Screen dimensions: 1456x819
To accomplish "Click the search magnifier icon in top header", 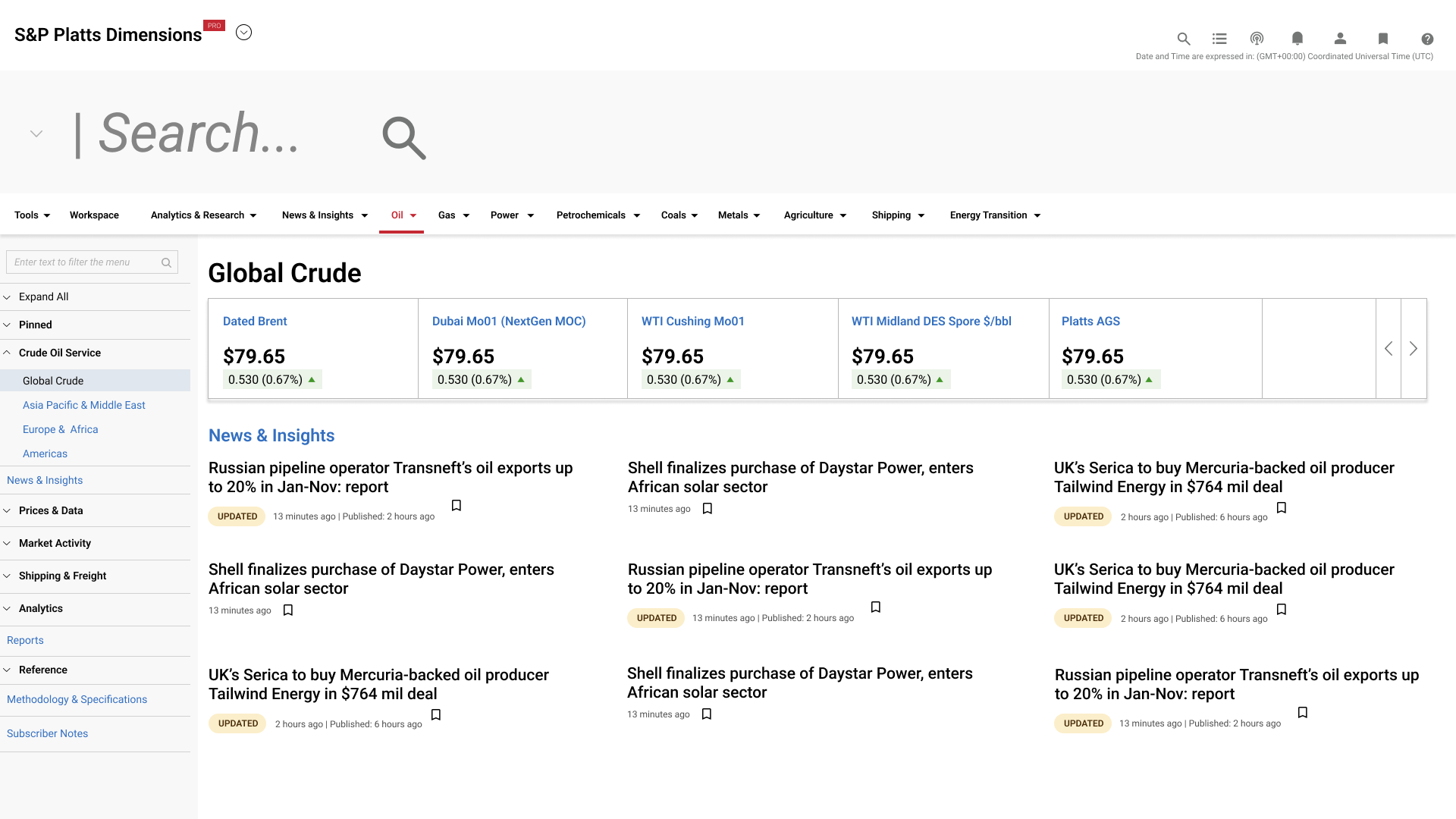I will tap(1183, 39).
